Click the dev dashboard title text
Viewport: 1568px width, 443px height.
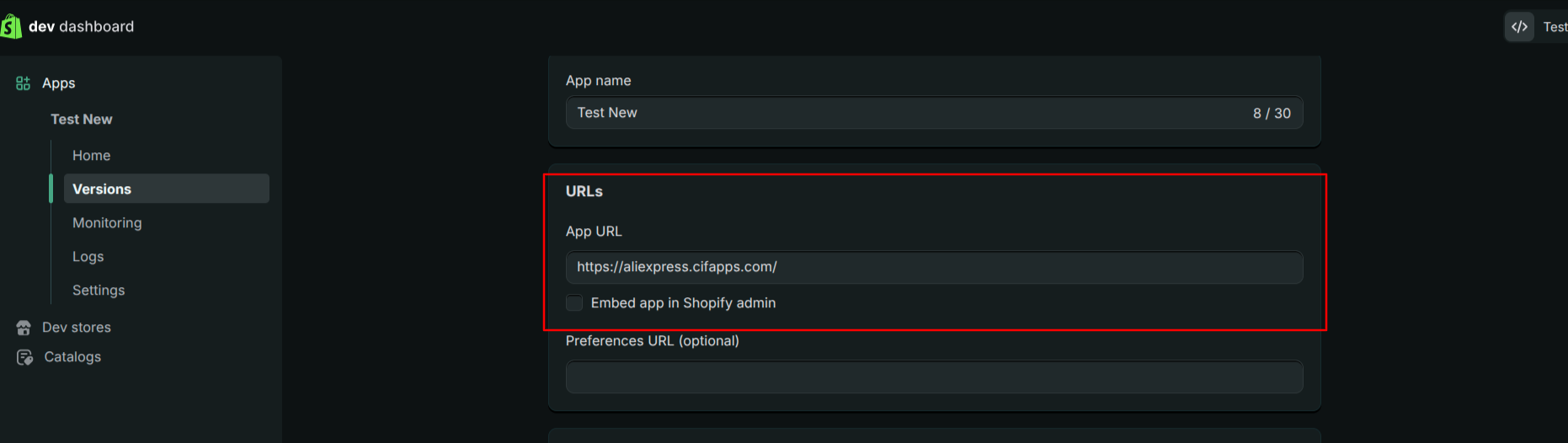82,27
